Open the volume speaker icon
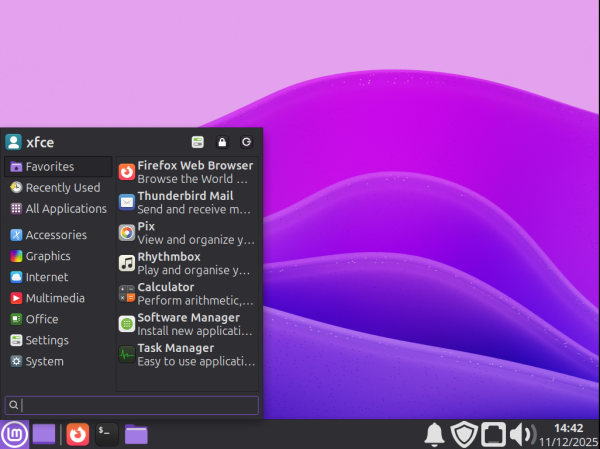The image size is (600, 449). pos(523,434)
